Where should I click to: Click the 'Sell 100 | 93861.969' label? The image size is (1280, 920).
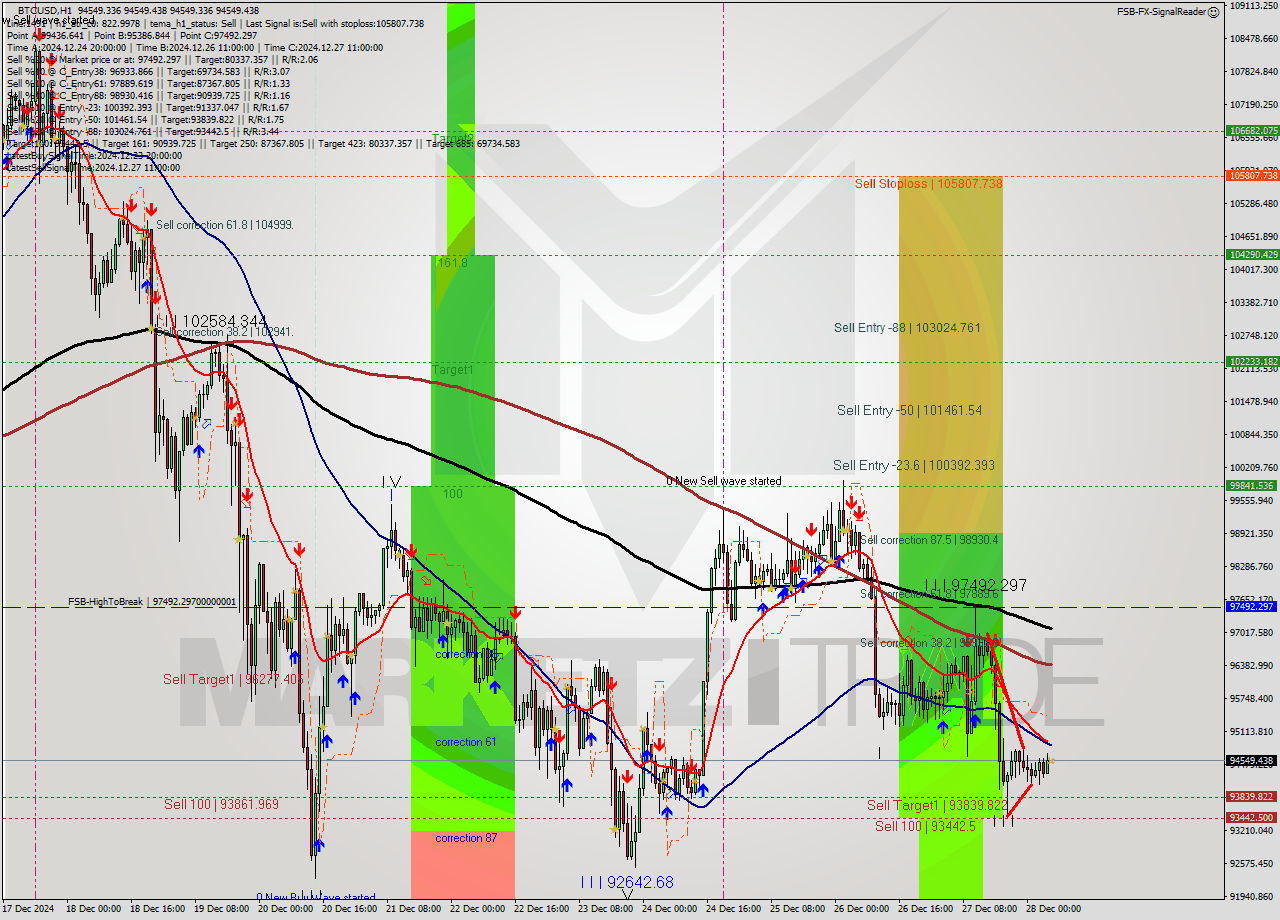pos(221,805)
